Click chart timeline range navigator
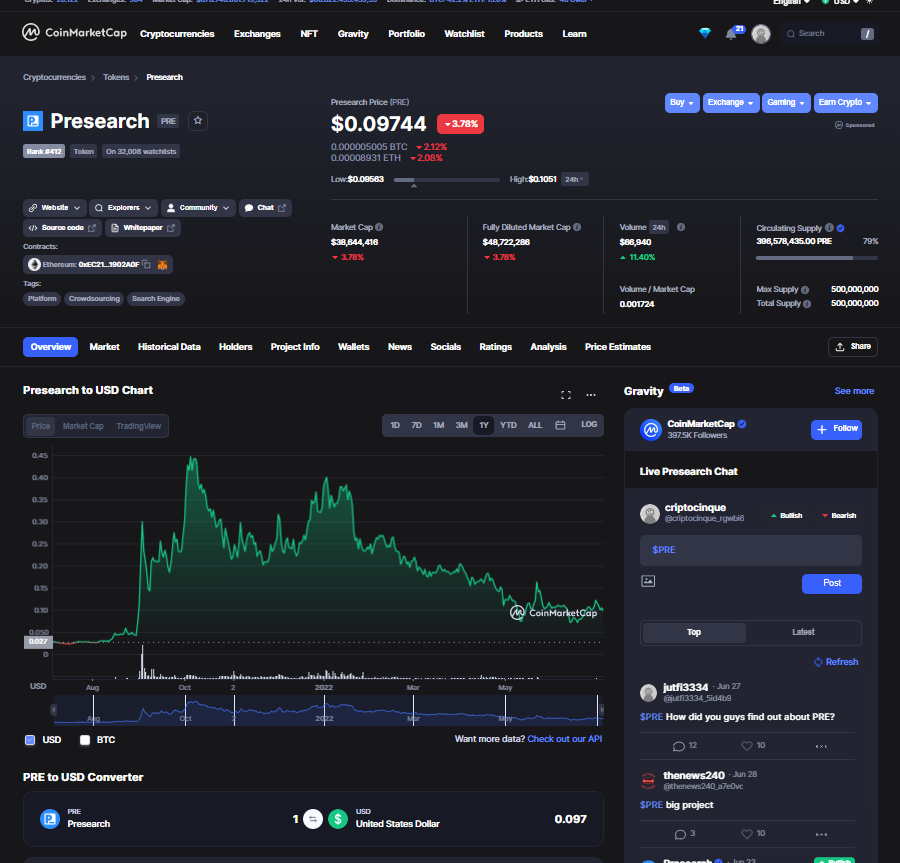This screenshot has width=900, height=863. (x=327, y=710)
